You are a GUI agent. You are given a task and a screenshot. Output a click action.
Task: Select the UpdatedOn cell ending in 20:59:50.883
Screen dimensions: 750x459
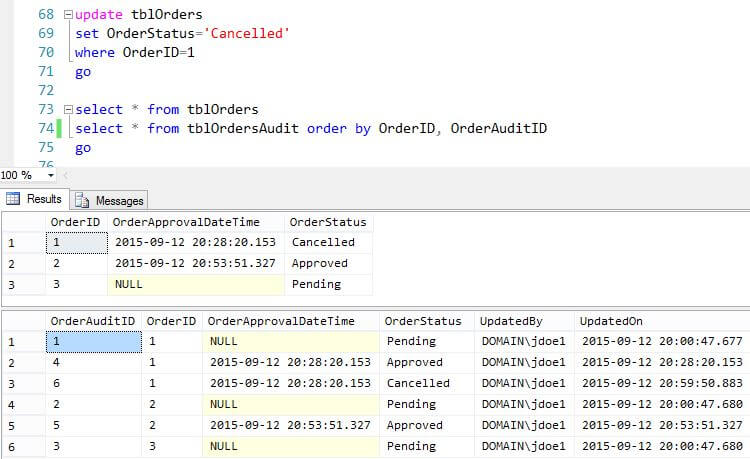662,383
